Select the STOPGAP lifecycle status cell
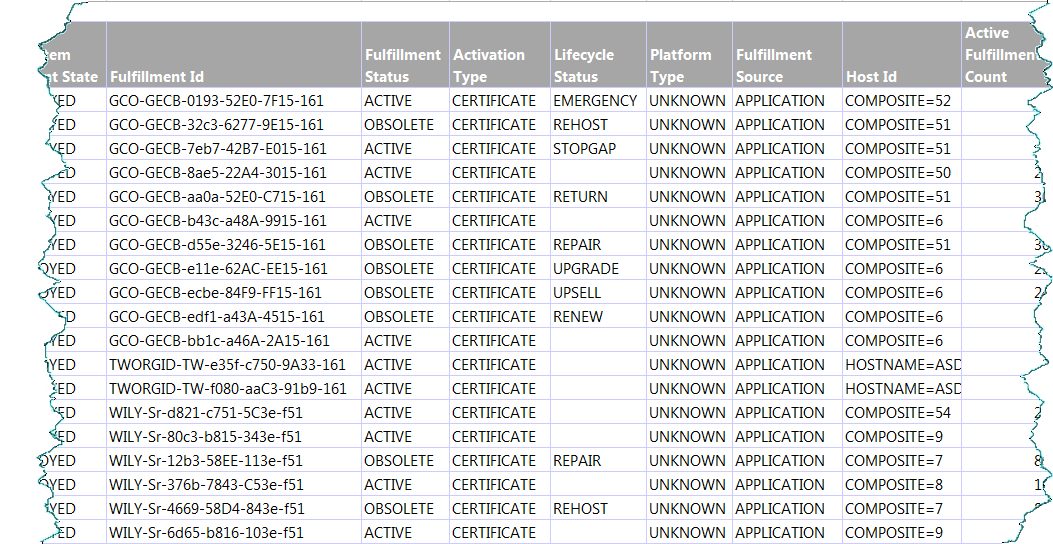 tap(585, 149)
